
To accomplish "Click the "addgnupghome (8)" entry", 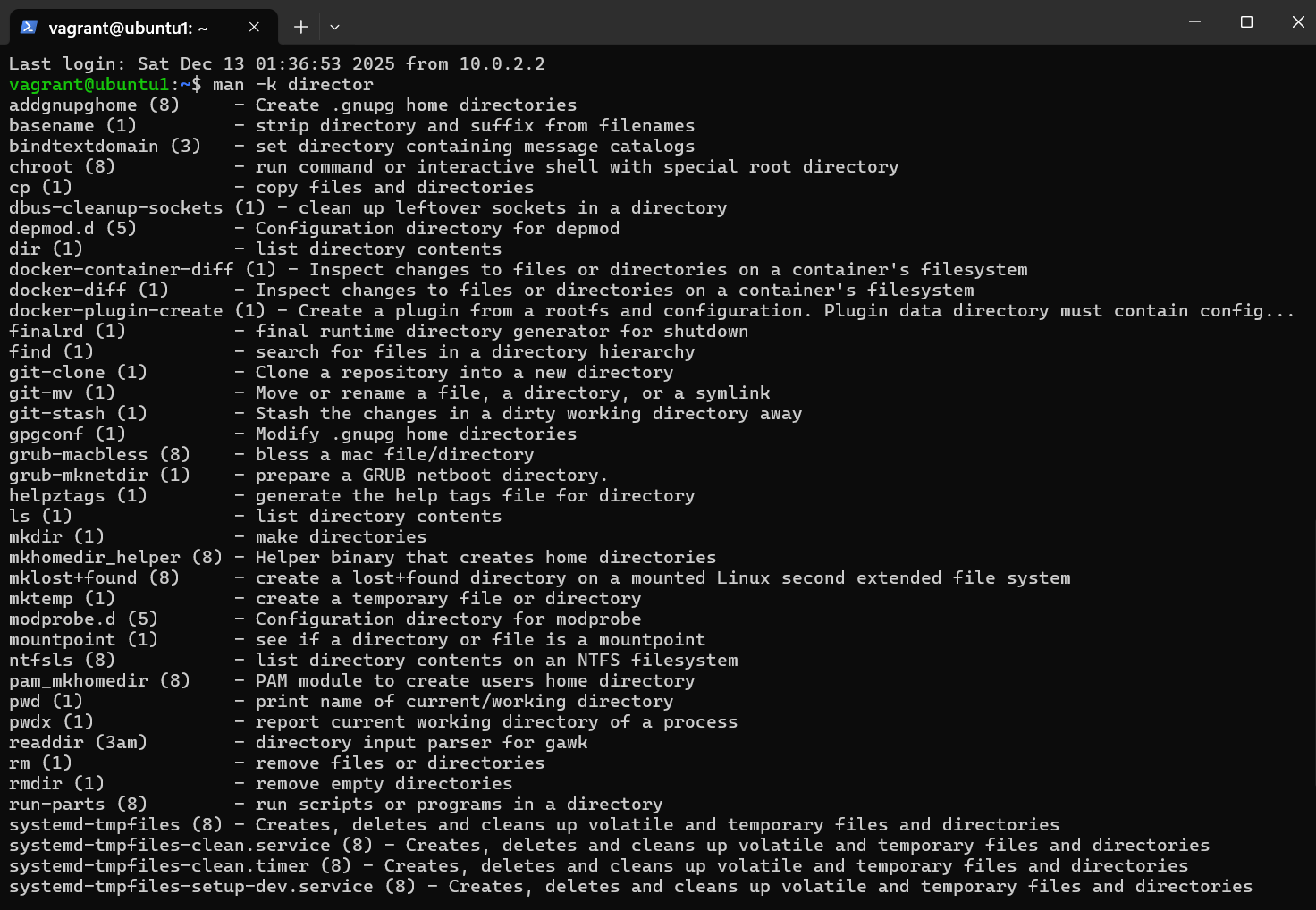I will 94,105.
